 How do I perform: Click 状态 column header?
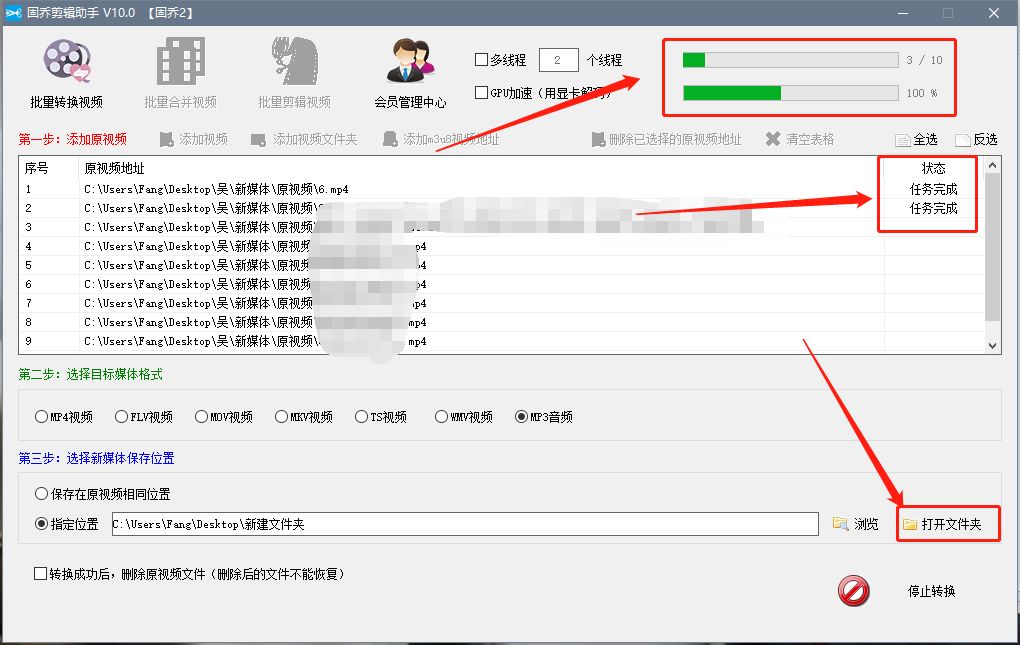pos(933,168)
